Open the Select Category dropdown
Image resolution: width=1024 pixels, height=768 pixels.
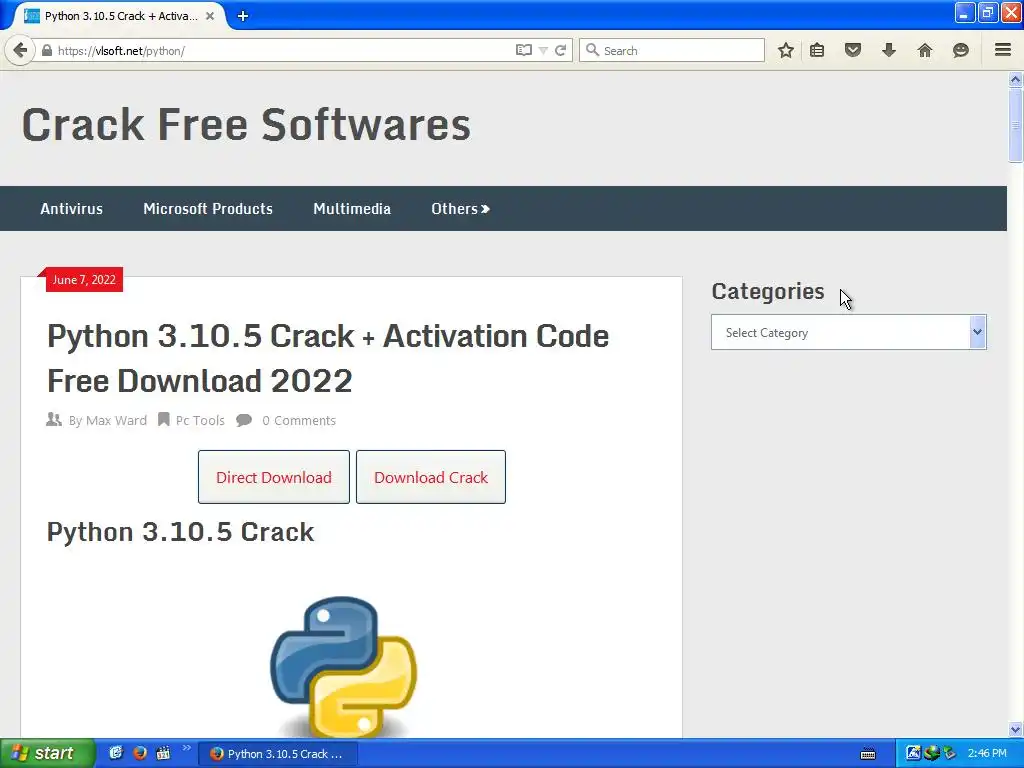[x=848, y=332]
